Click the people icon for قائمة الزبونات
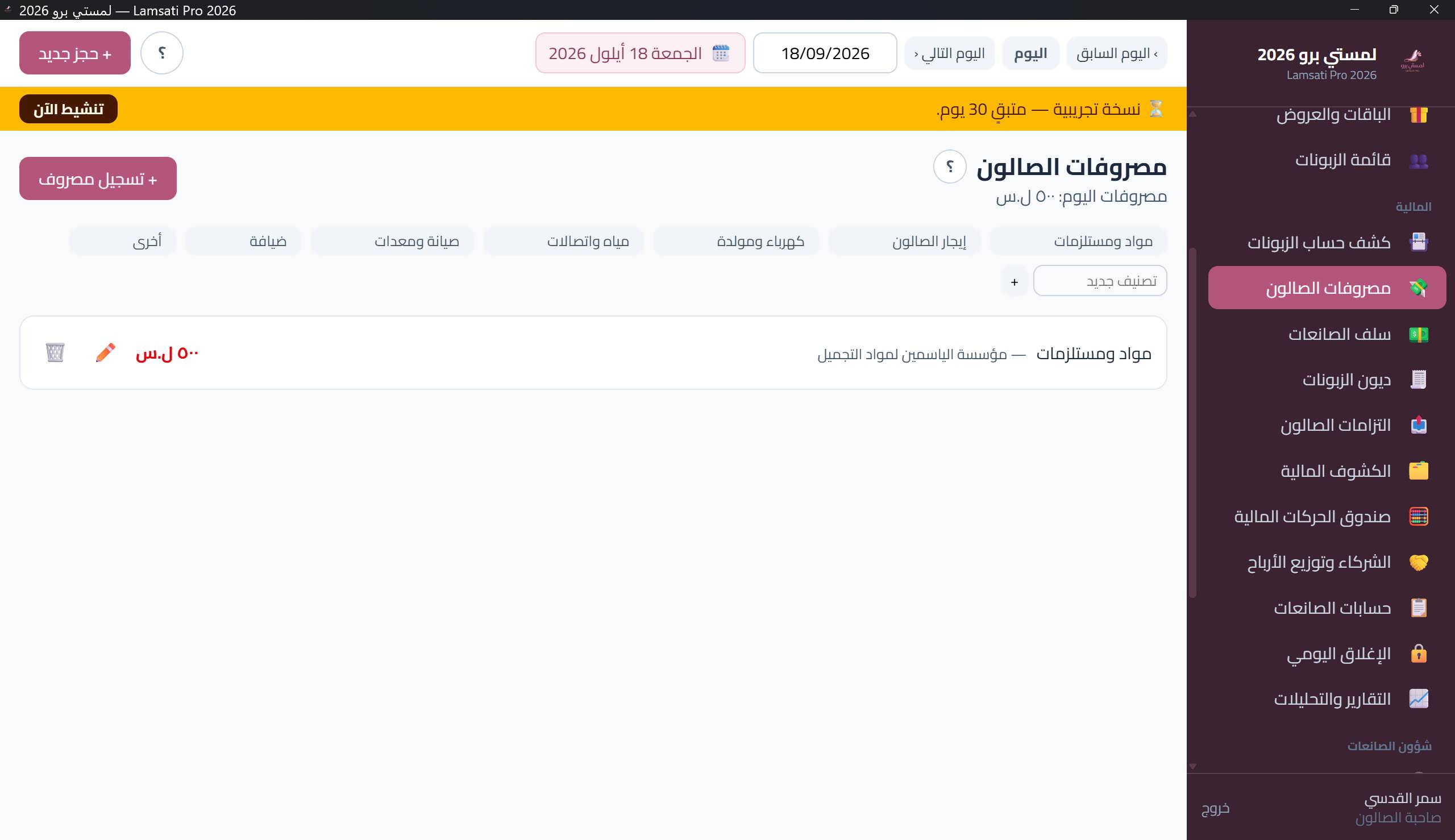The width and height of the screenshot is (1455, 840). tap(1418, 160)
